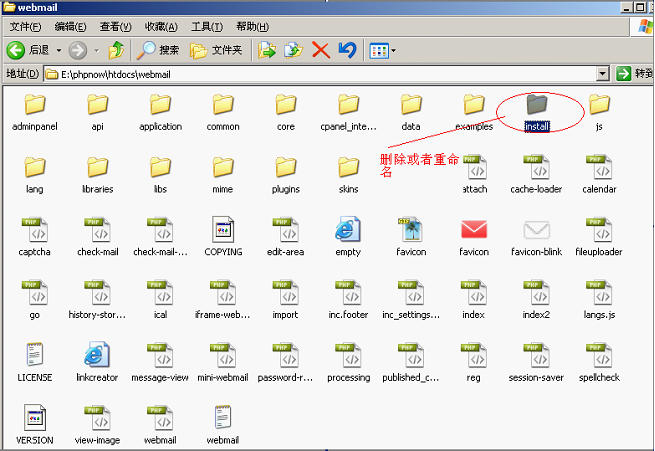Select the view-image PHP file
The image size is (655, 451).
coord(97,425)
